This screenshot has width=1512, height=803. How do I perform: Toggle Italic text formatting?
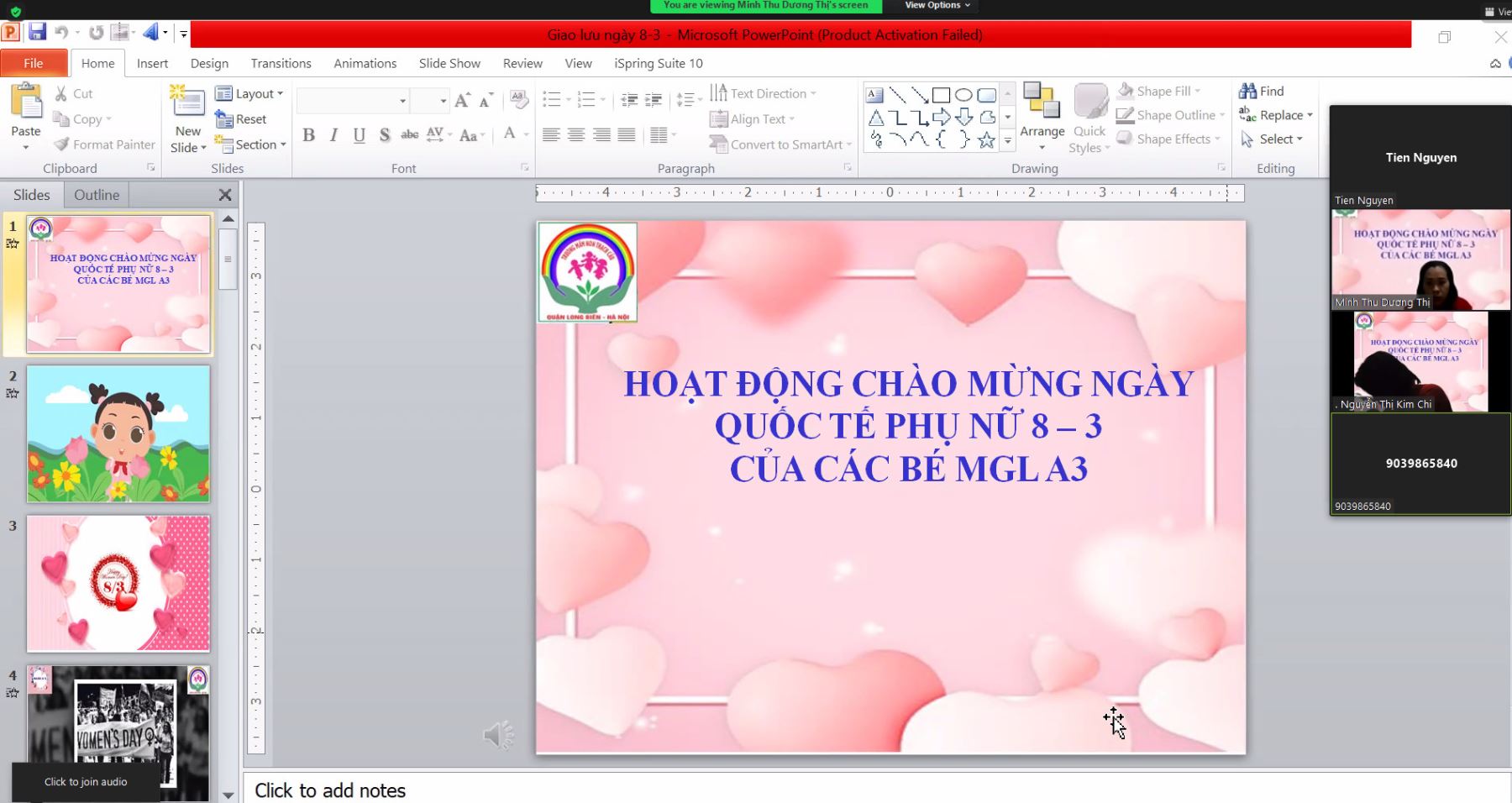coord(333,135)
